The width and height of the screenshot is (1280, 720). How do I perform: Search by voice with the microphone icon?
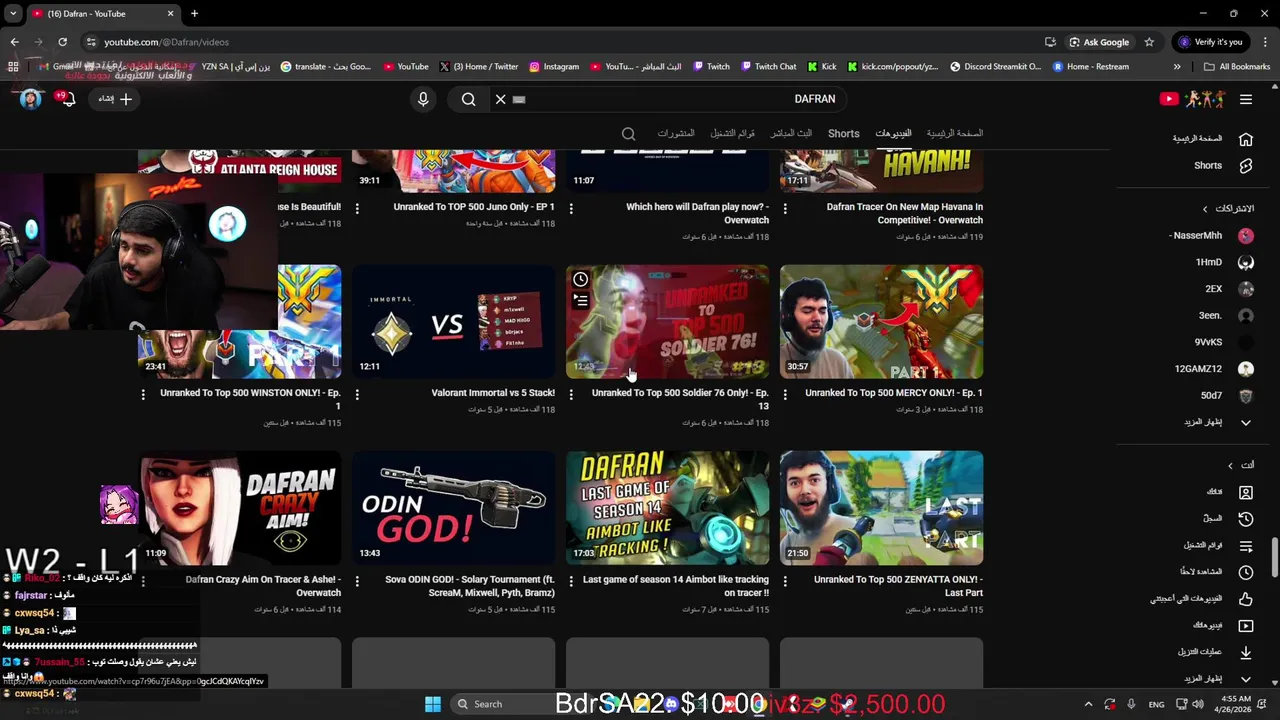tap(423, 99)
